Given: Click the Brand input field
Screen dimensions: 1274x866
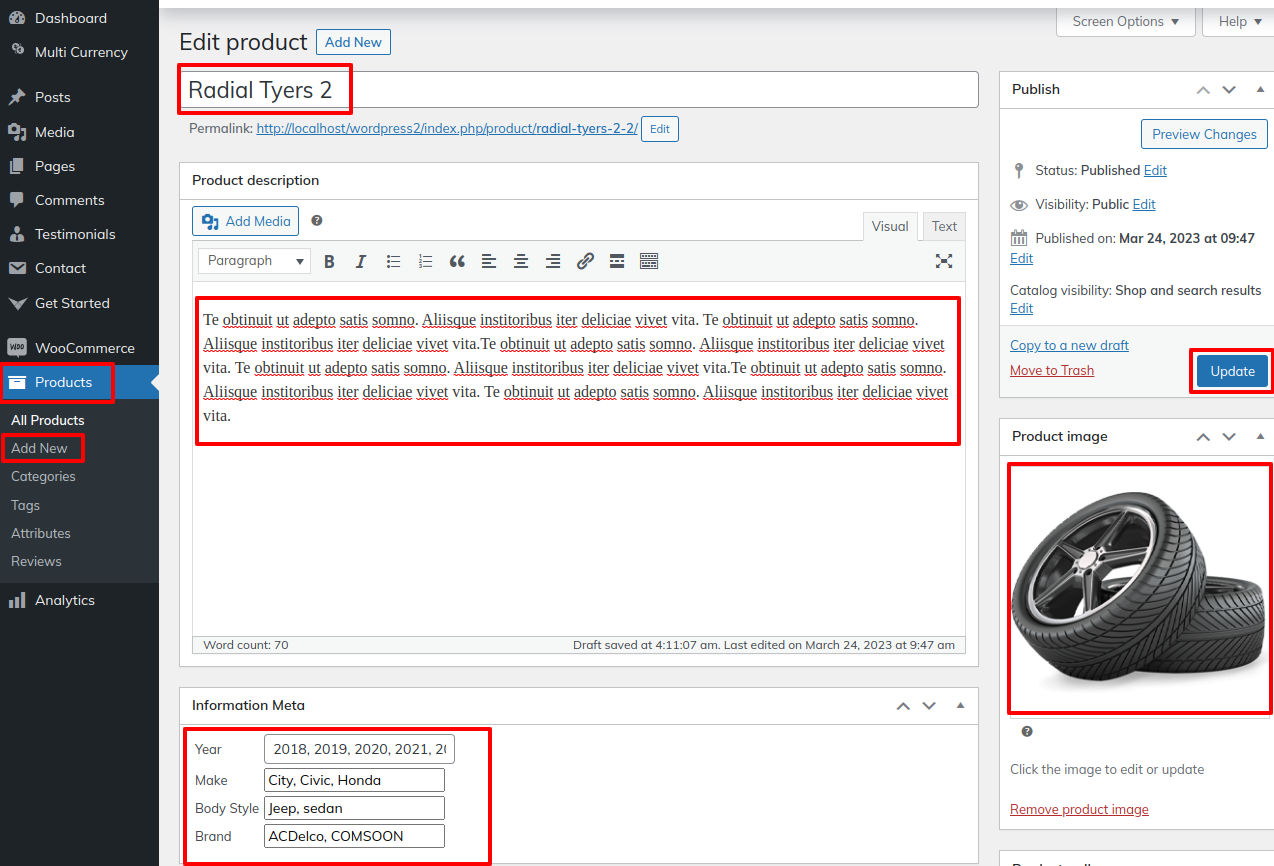Looking at the screenshot, I should pos(354,836).
